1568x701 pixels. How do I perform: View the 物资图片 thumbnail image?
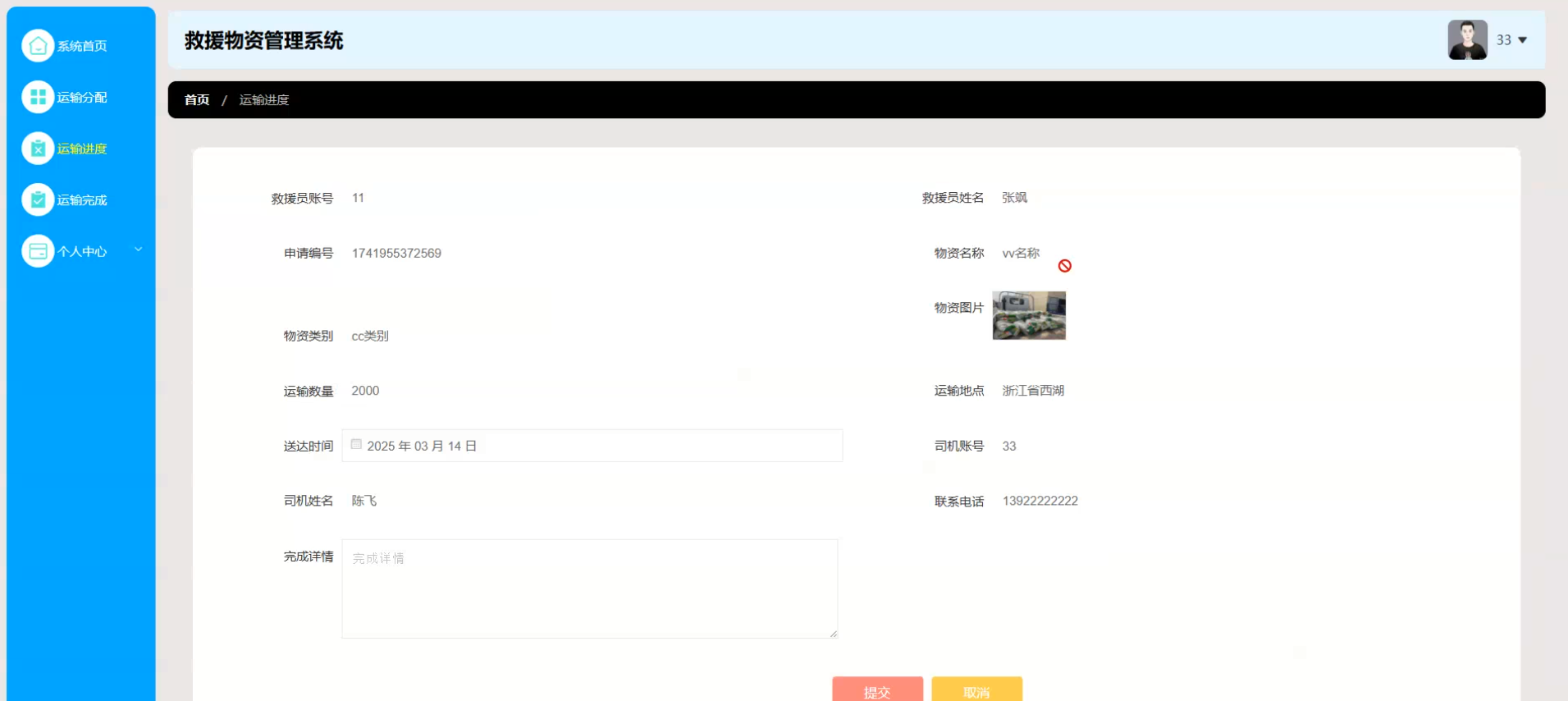coord(1029,315)
